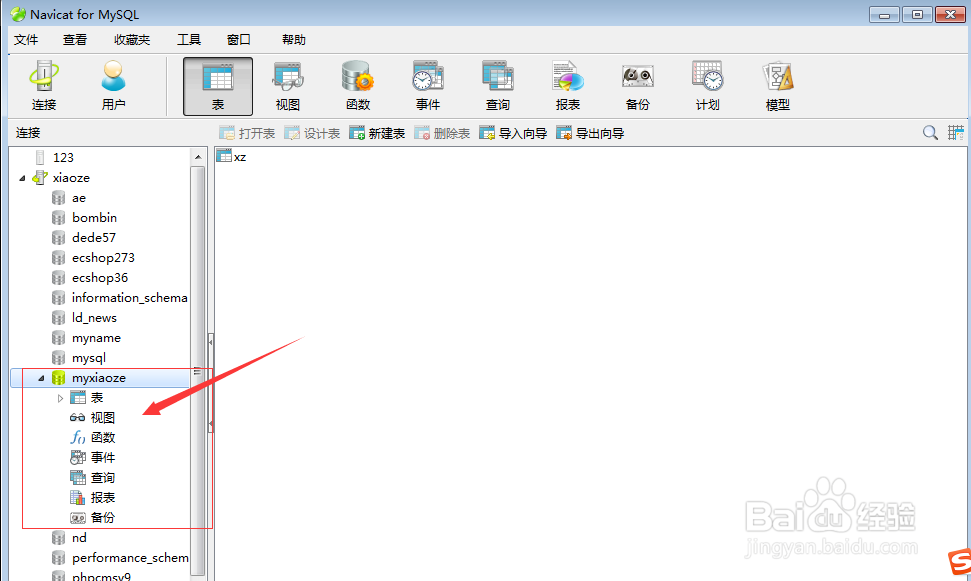This screenshot has height=581, width=971.
Task: Select the xz table in object list
Action: [232, 157]
